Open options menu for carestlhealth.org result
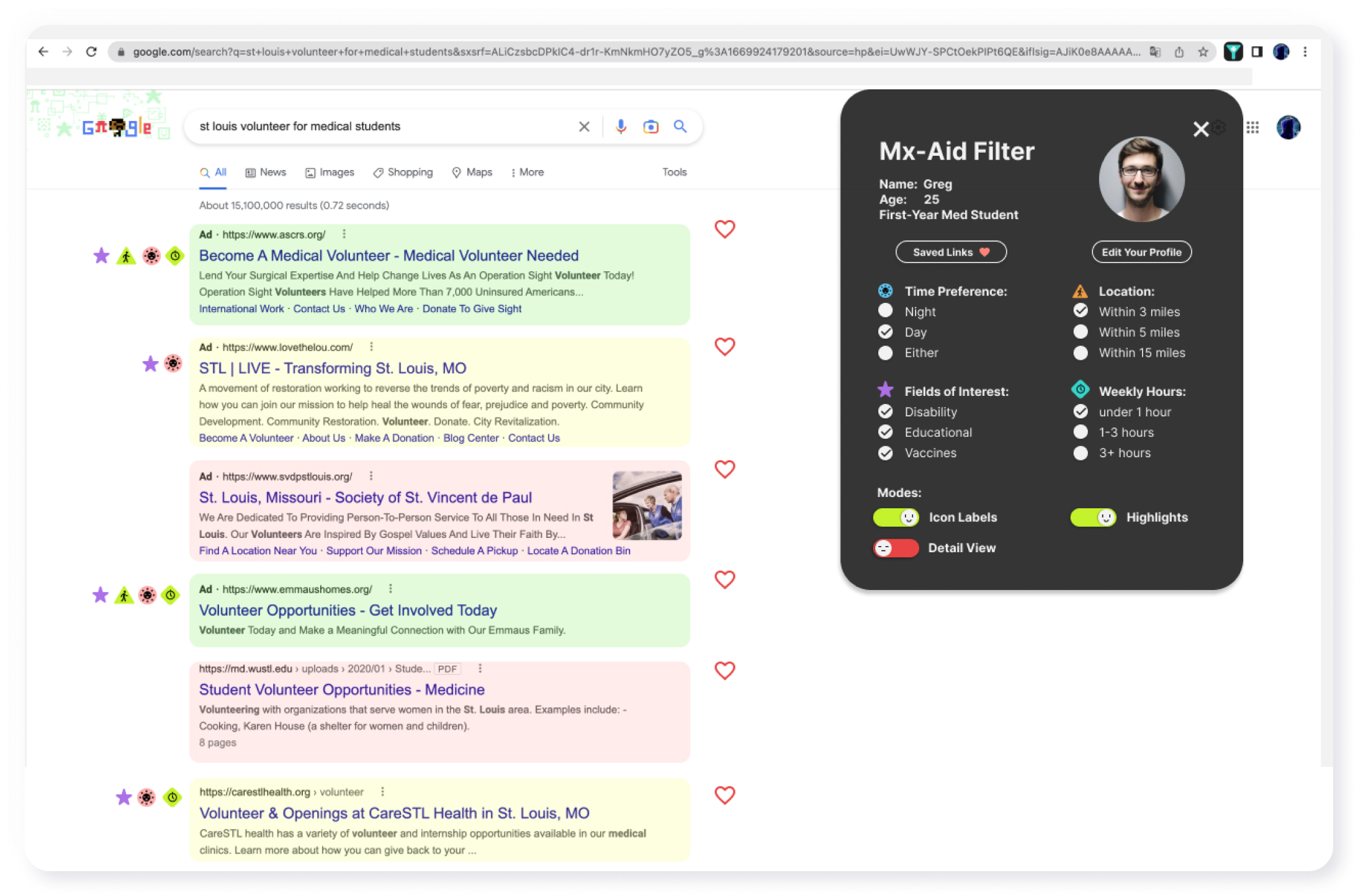Image resolution: width=1358 pixels, height=896 pixels. pyautogui.click(x=382, y=792)
